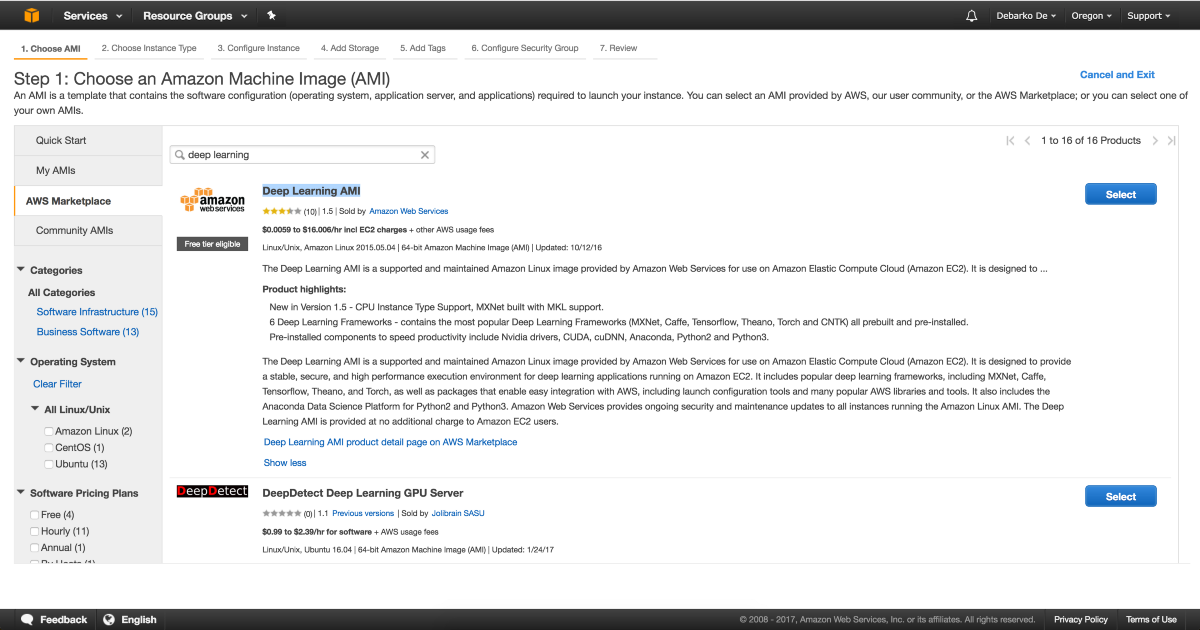Switch to the Community AMIs tab
Screen dimensions: 1200x630
[x=75, y=230]
